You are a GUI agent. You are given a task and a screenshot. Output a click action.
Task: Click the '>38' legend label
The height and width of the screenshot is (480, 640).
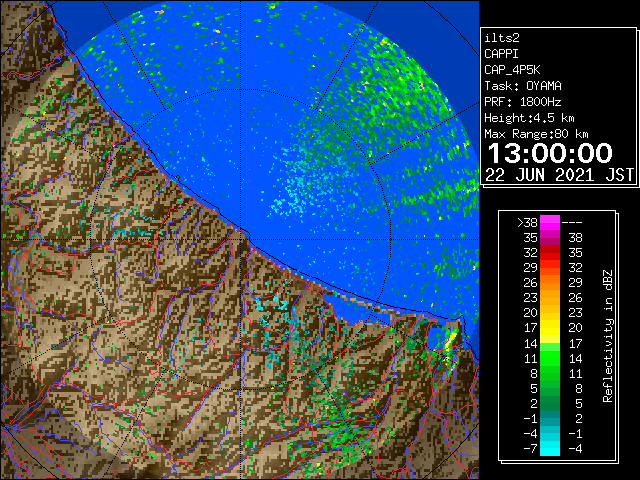coord(527,223)
